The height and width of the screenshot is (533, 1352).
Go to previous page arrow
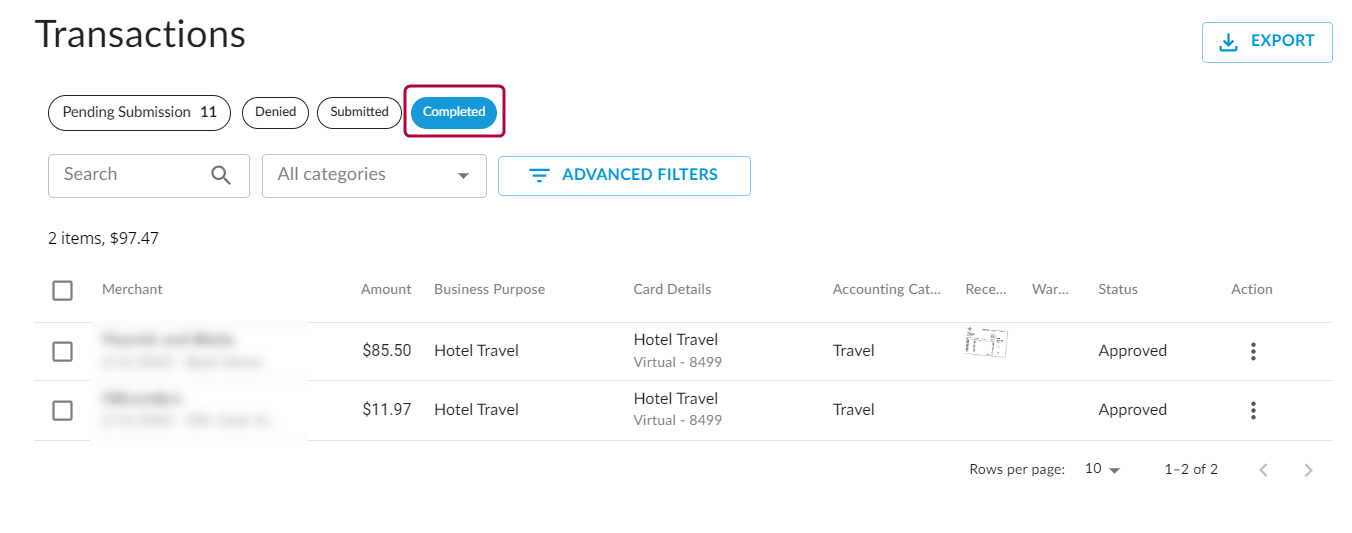pos(1263,470)
